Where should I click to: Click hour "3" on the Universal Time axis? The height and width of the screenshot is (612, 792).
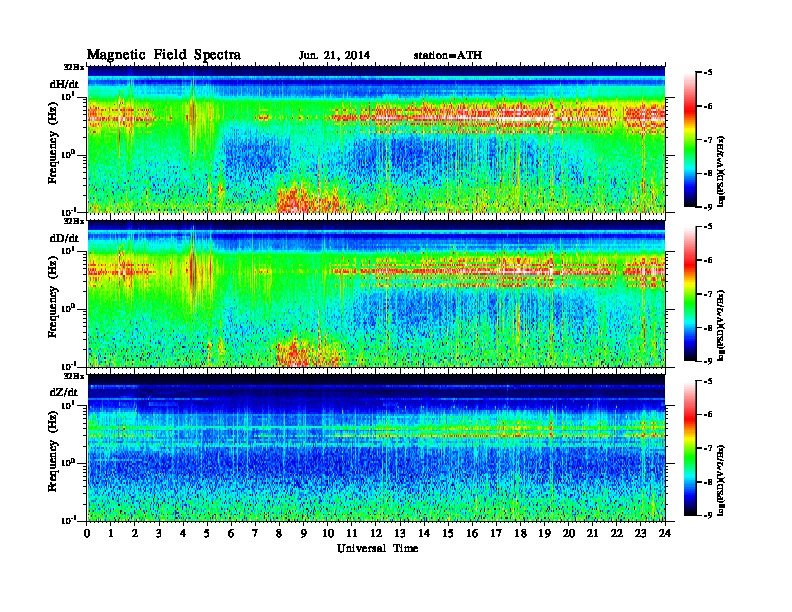click(159, 533)
